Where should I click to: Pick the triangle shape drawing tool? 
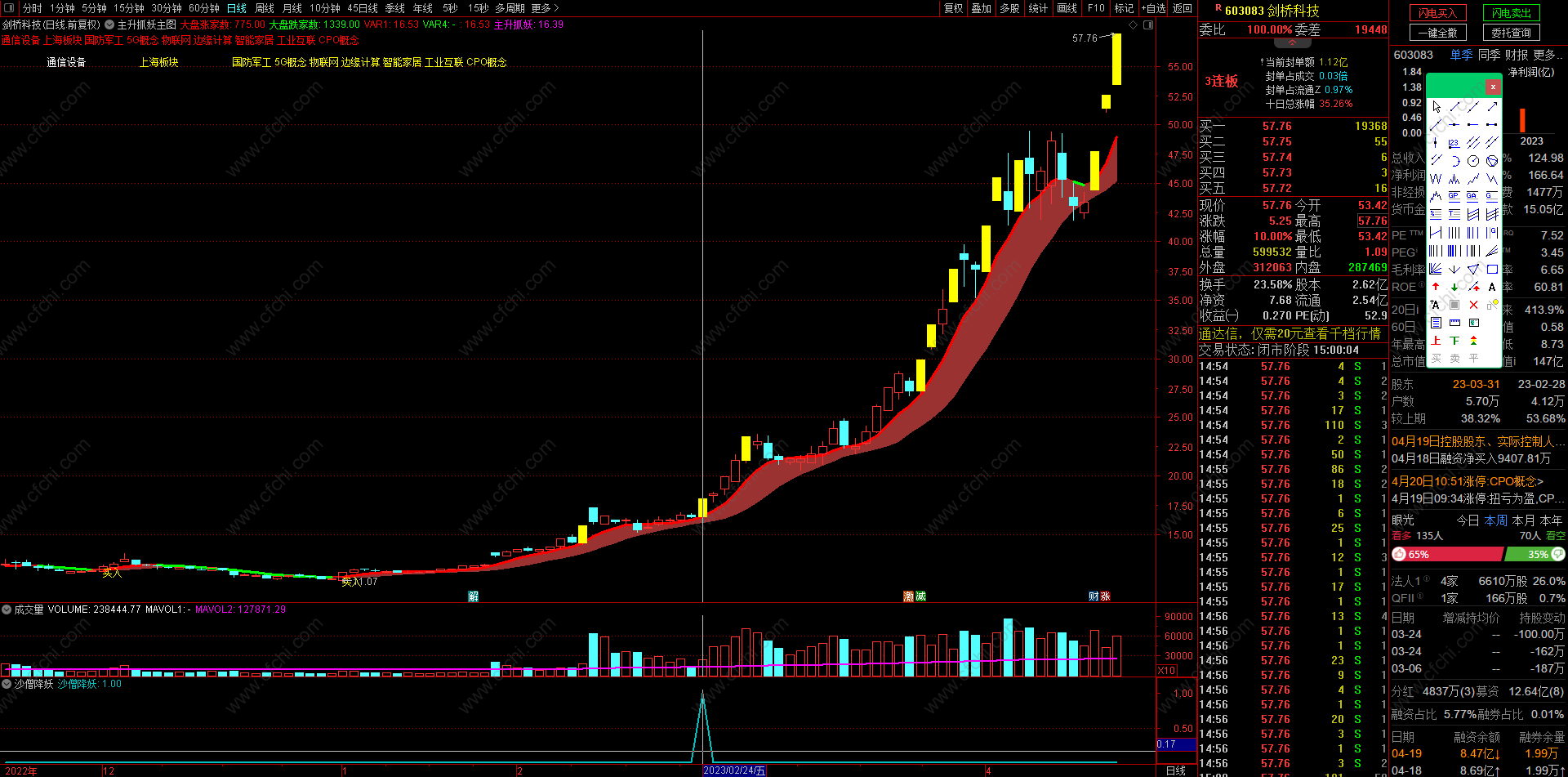coord(1473,268)
